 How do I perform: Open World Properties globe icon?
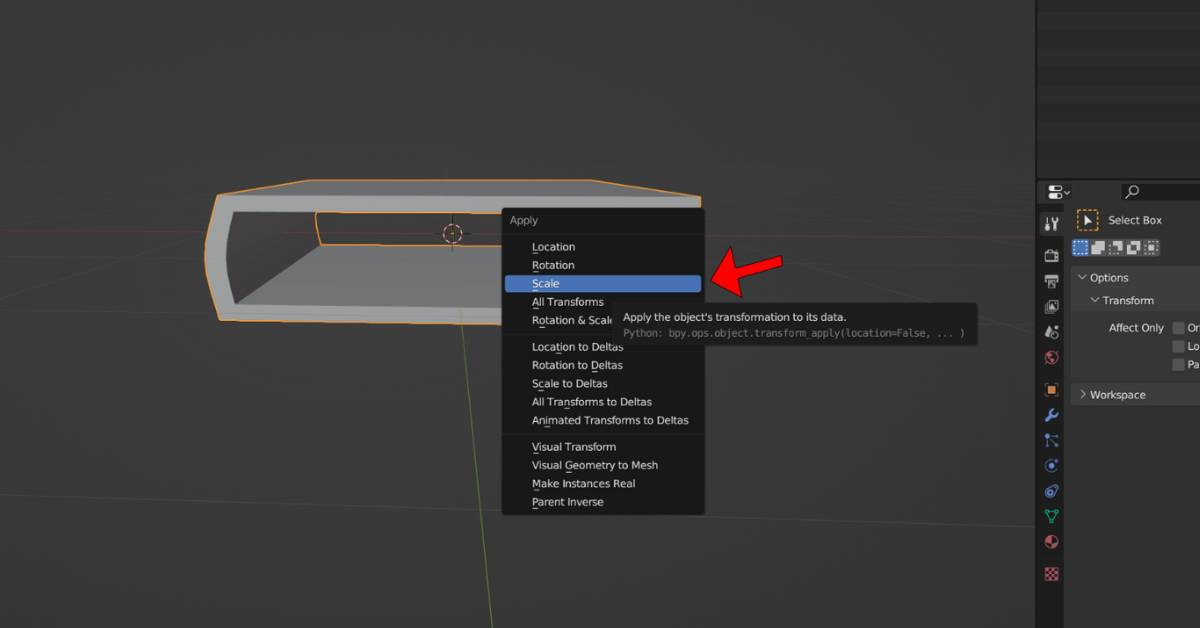[1051, 357]
